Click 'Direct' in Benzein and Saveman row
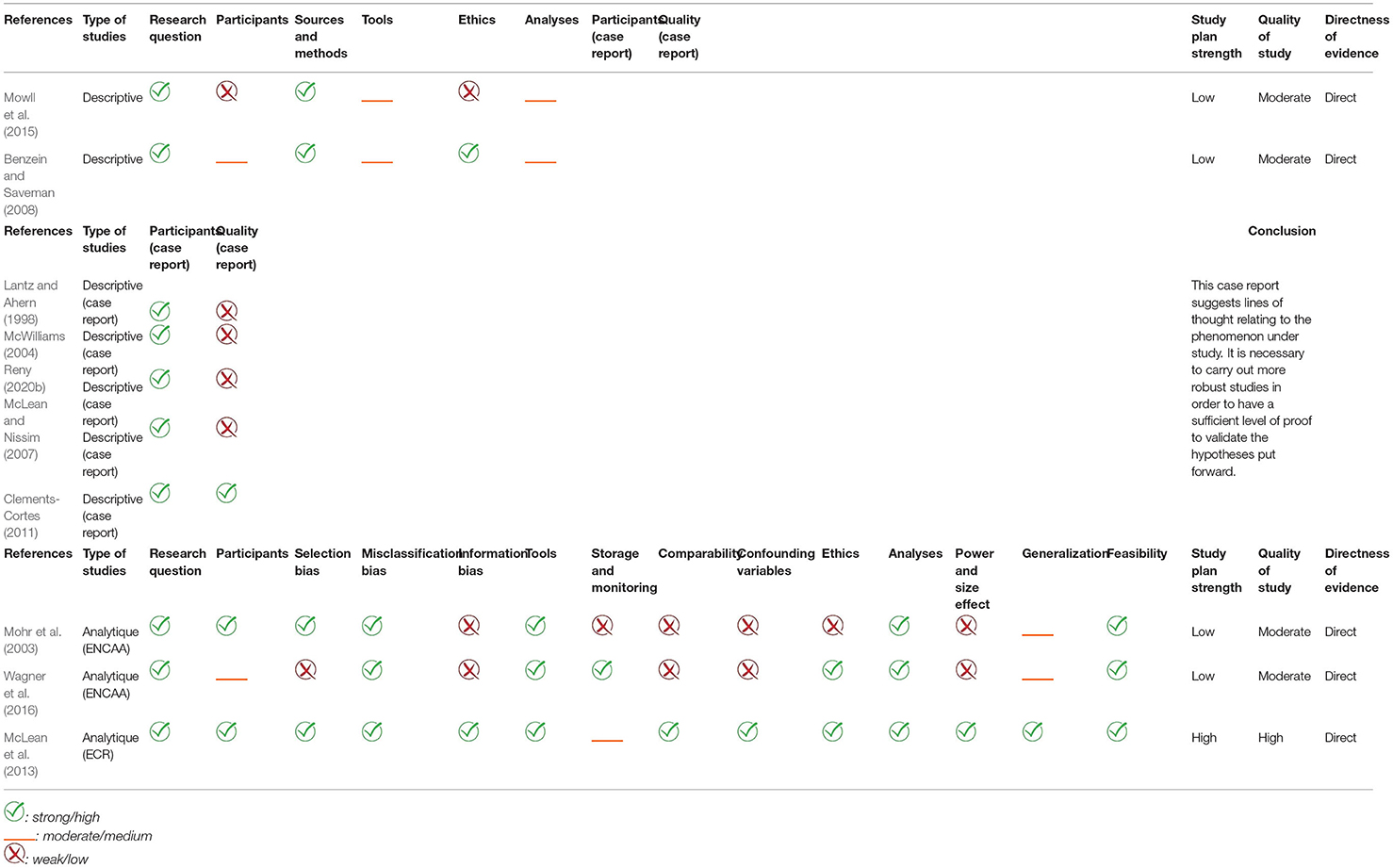 1340,159
